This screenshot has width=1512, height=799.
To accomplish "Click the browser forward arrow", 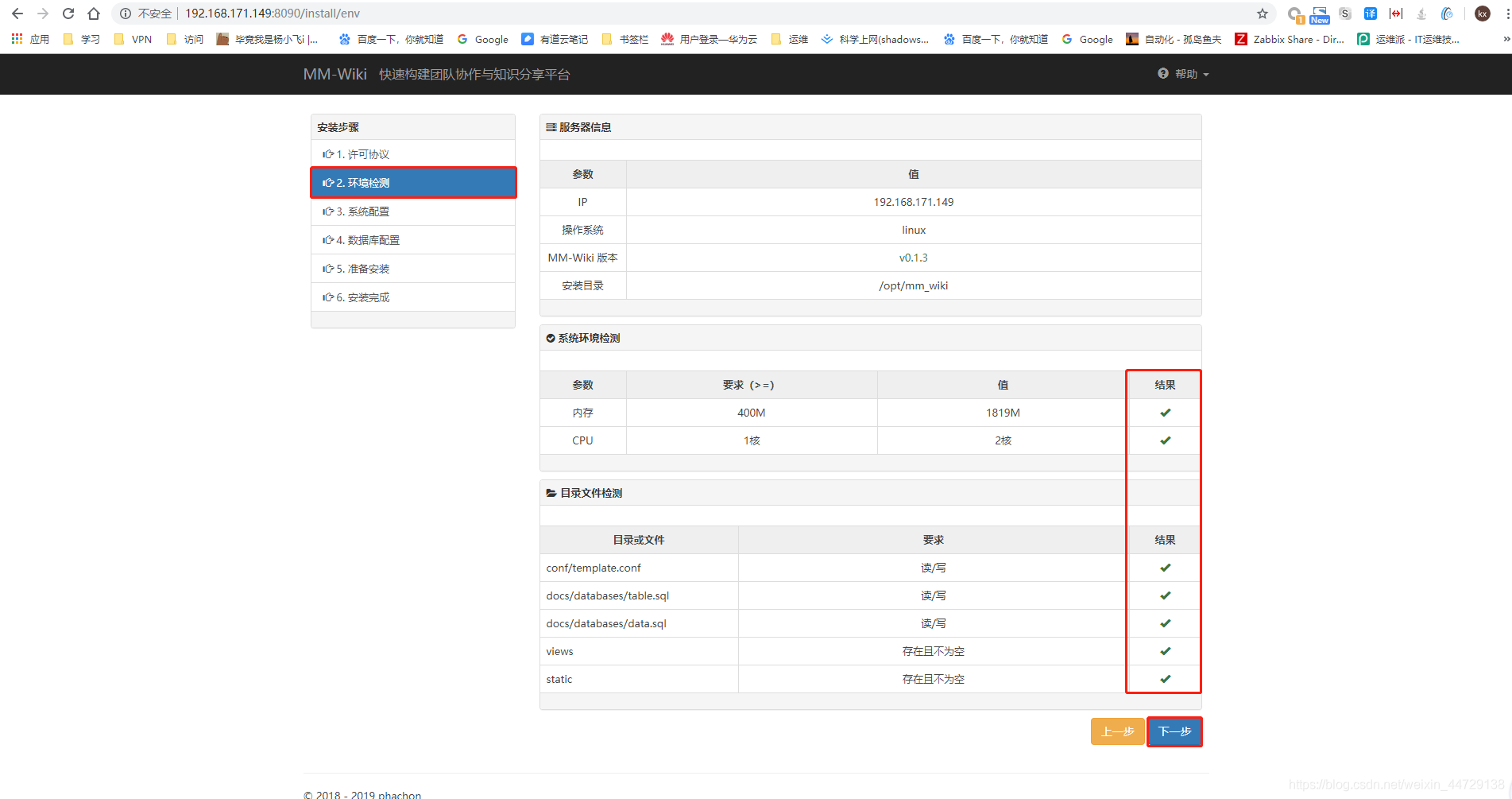I will click(43, 14).
